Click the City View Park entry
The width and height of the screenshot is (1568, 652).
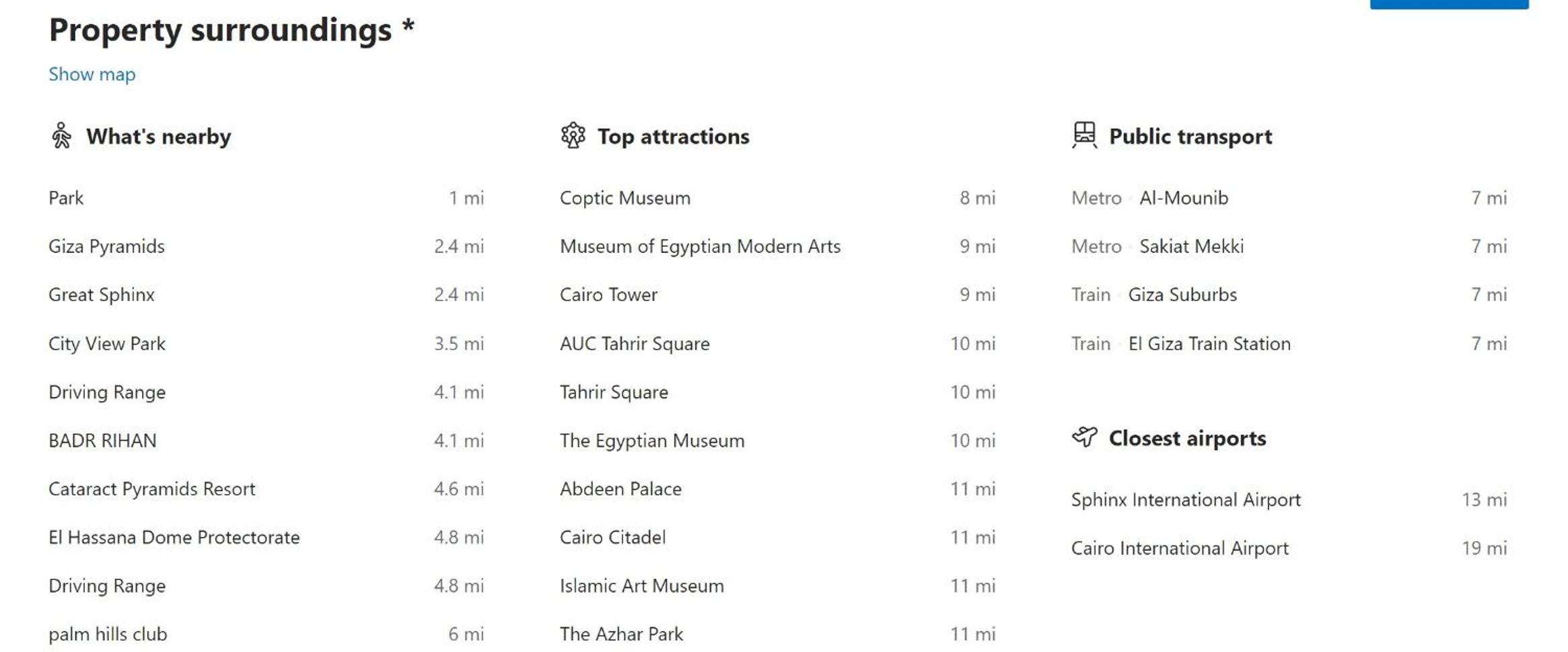(x=107, y=343)
